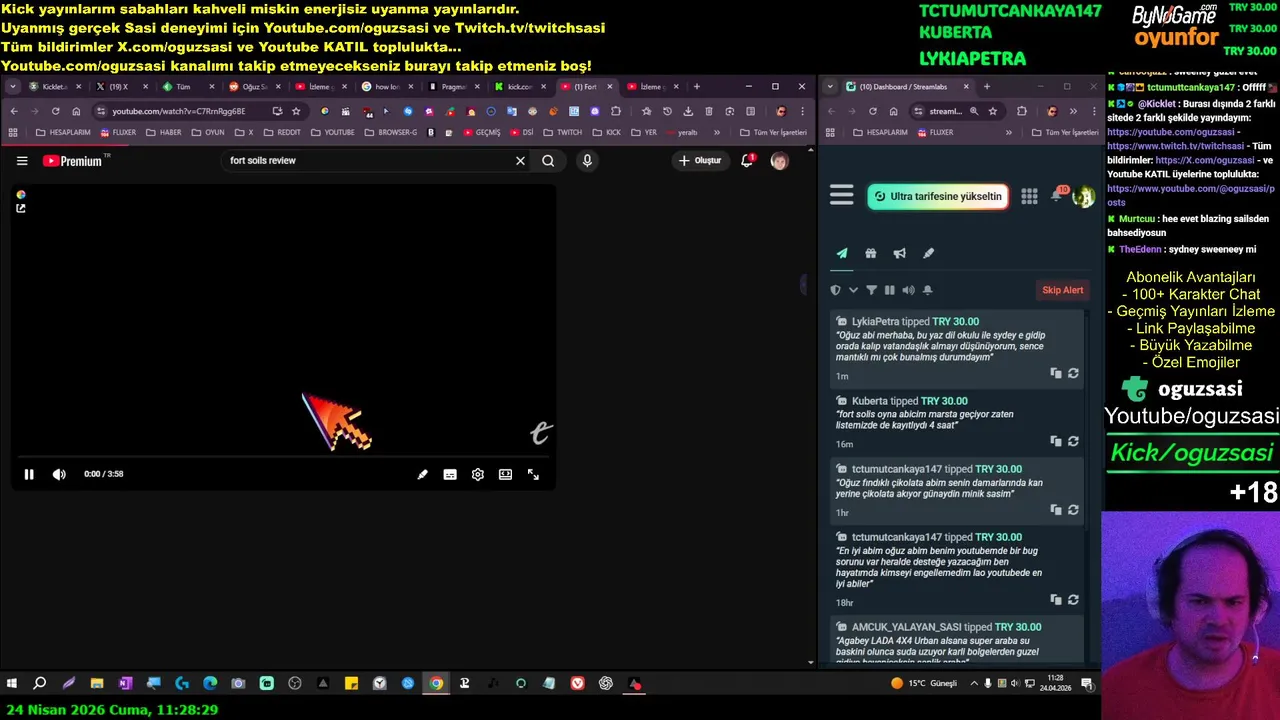Open Streamlabs hamburger menu

point(842,196)
